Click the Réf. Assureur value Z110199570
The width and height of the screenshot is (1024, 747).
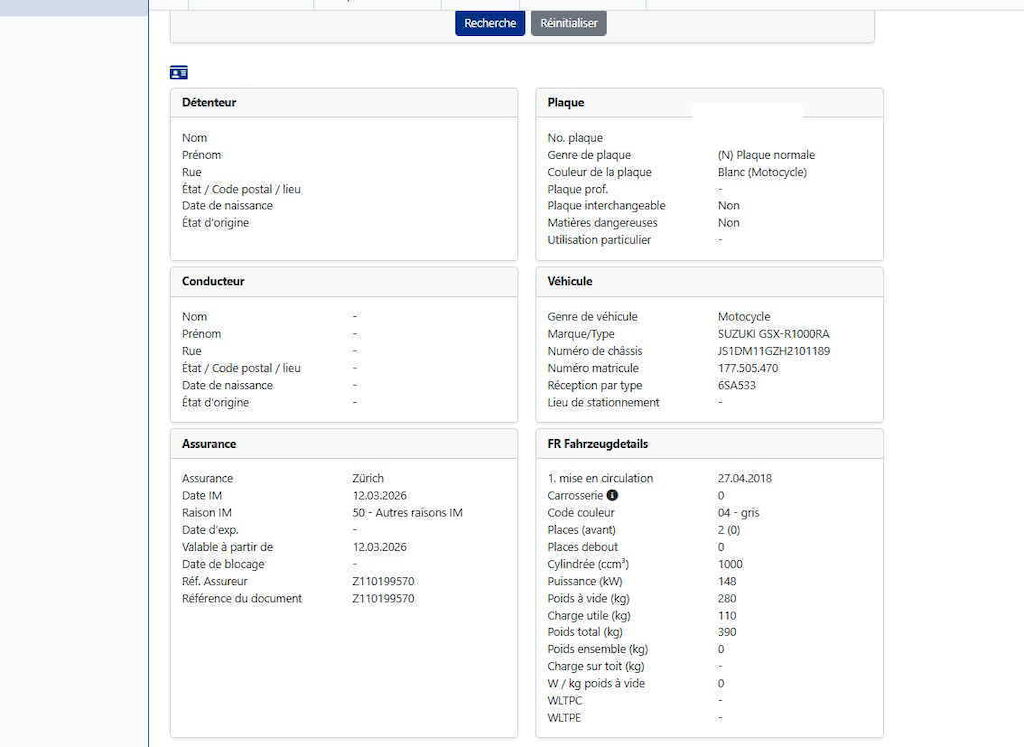pyautogui.click(x=383, y=581)
